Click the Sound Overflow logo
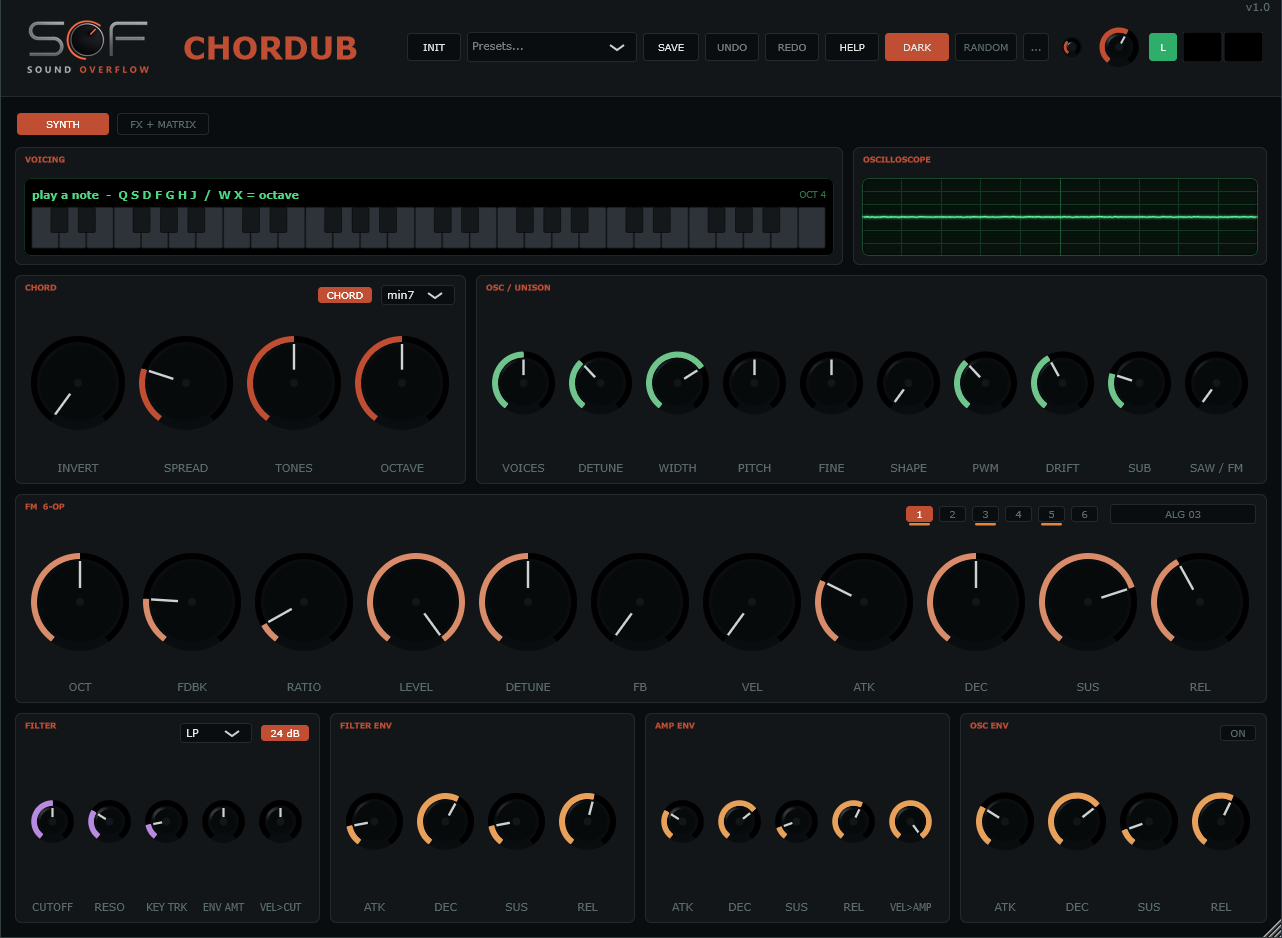The image size is (1282, 938). point(88,47)
